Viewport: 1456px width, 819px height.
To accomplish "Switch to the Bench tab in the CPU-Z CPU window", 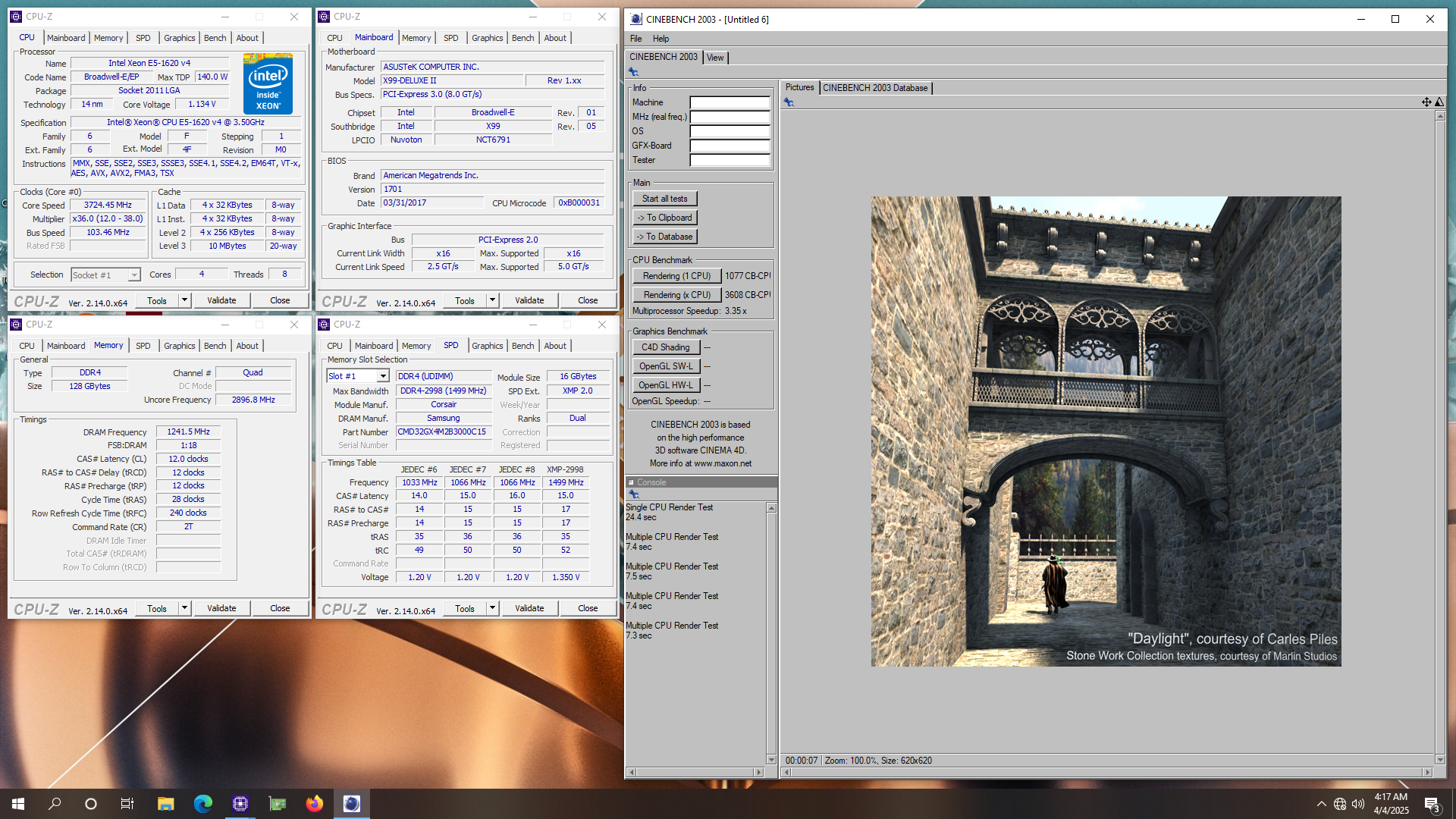I will point(215,38).
